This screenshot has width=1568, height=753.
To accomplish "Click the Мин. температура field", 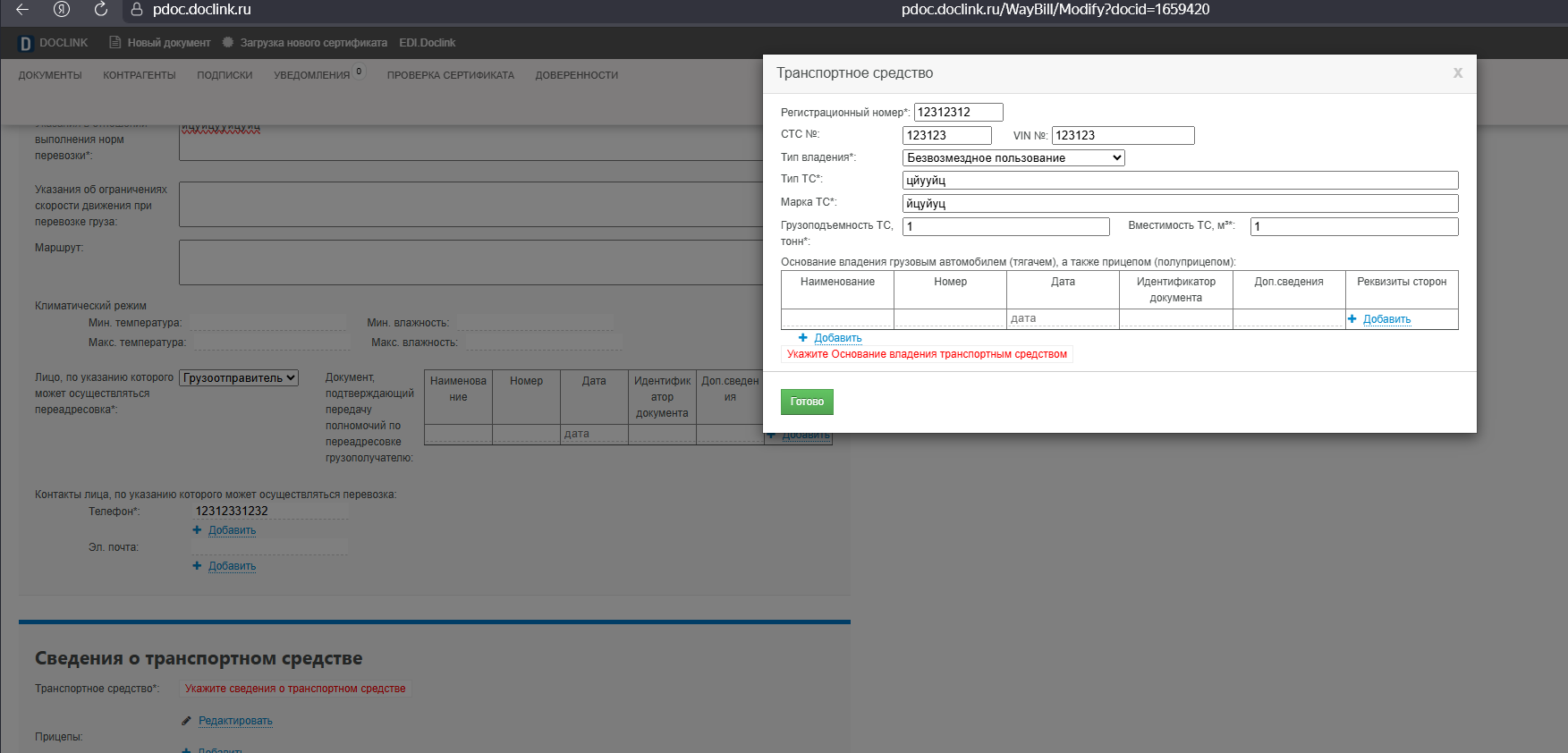I will [267, 322].
